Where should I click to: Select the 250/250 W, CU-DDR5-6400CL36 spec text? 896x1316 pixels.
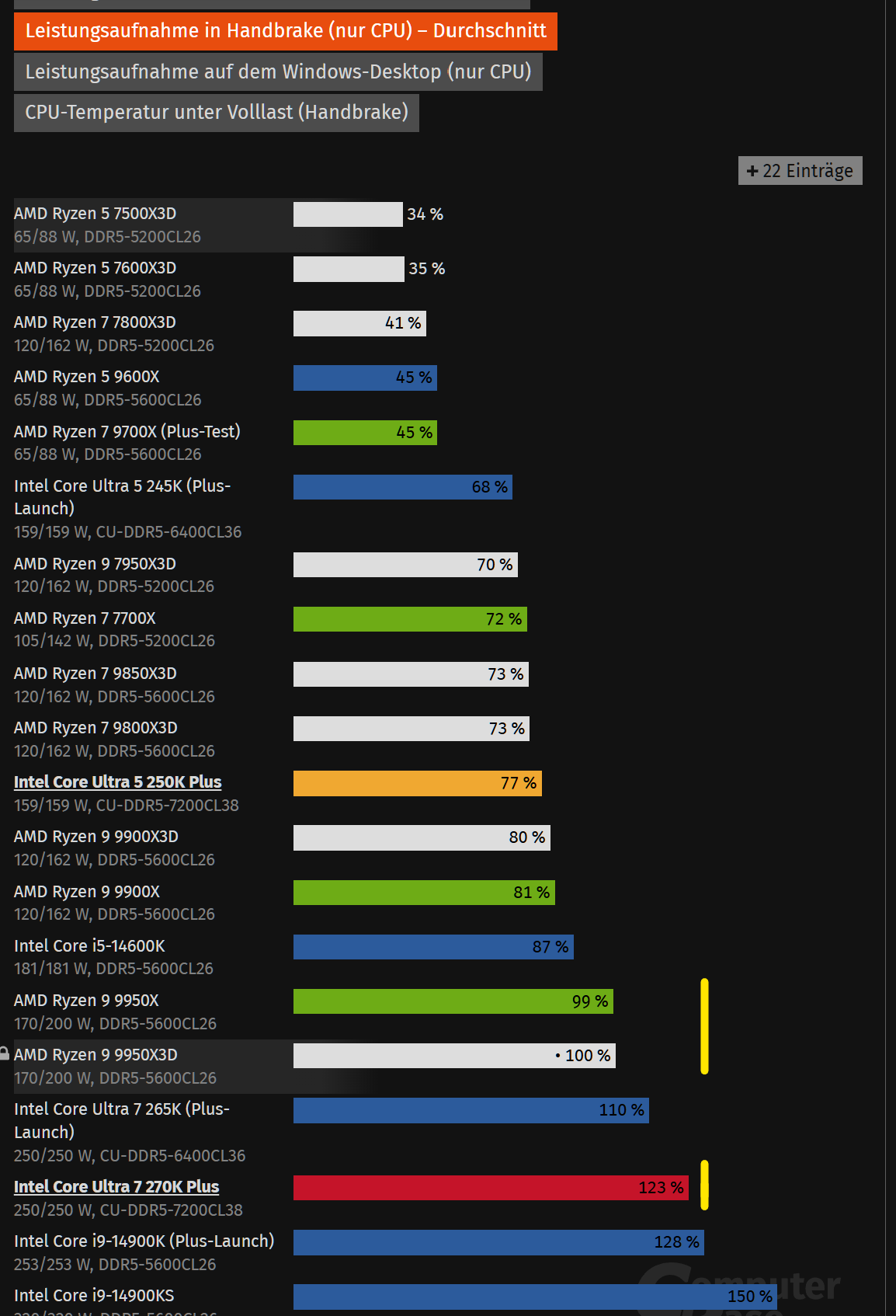pos(130,1156)
